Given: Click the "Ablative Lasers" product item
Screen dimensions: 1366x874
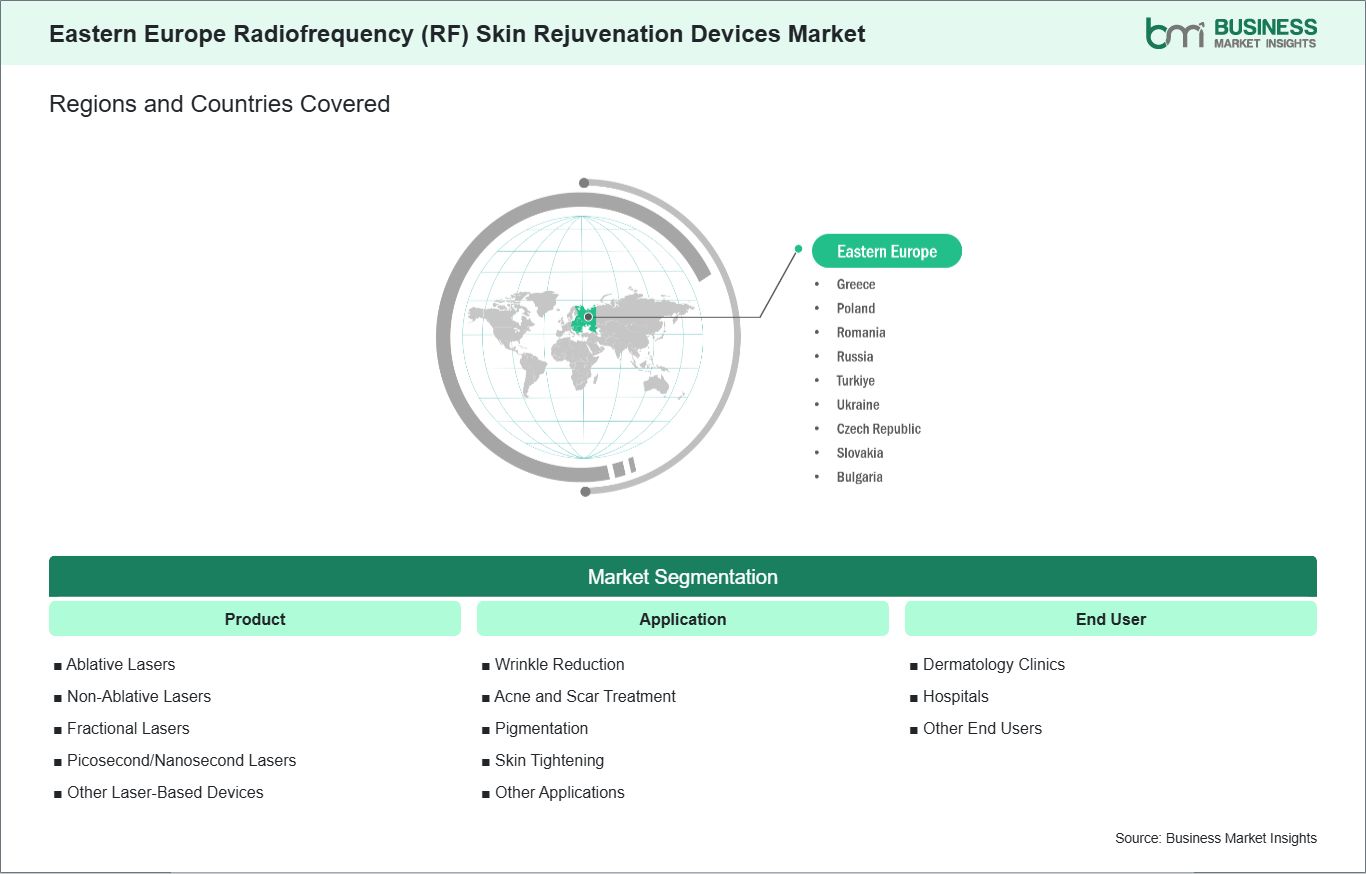Looking at the screenshot, I should (x=121, y=664).
